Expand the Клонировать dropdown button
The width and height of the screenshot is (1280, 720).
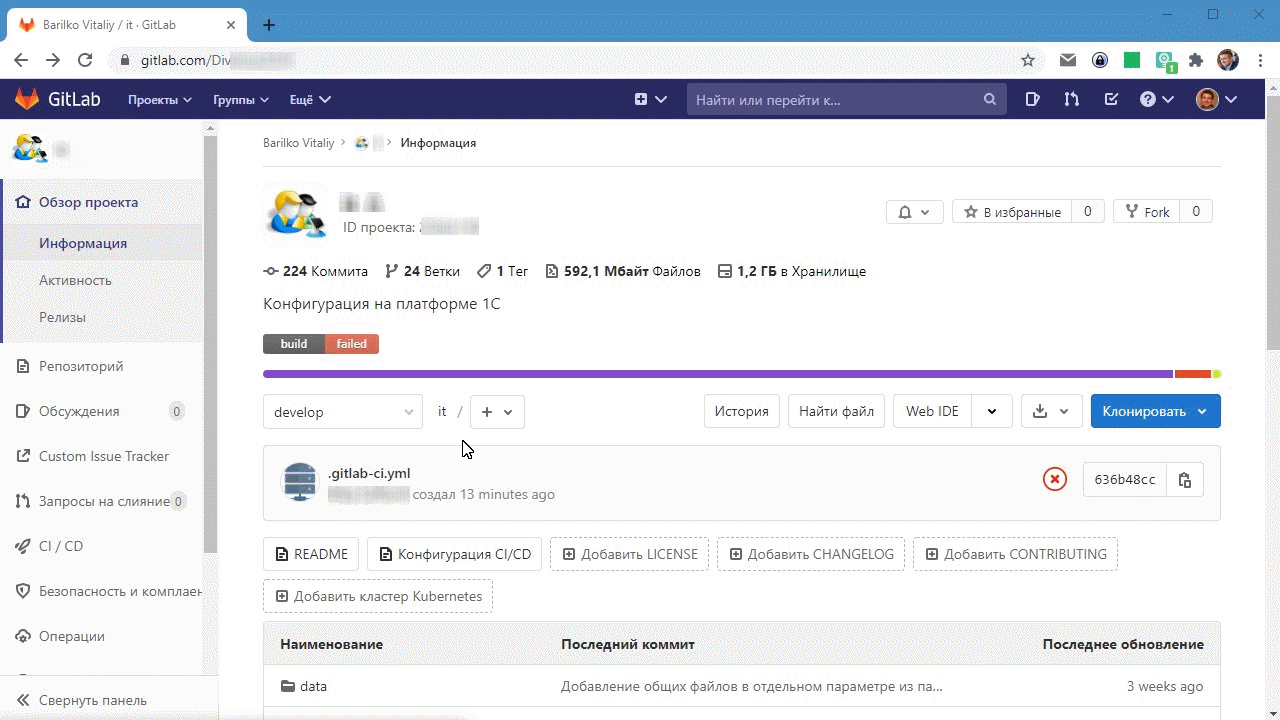(1155, 411)
